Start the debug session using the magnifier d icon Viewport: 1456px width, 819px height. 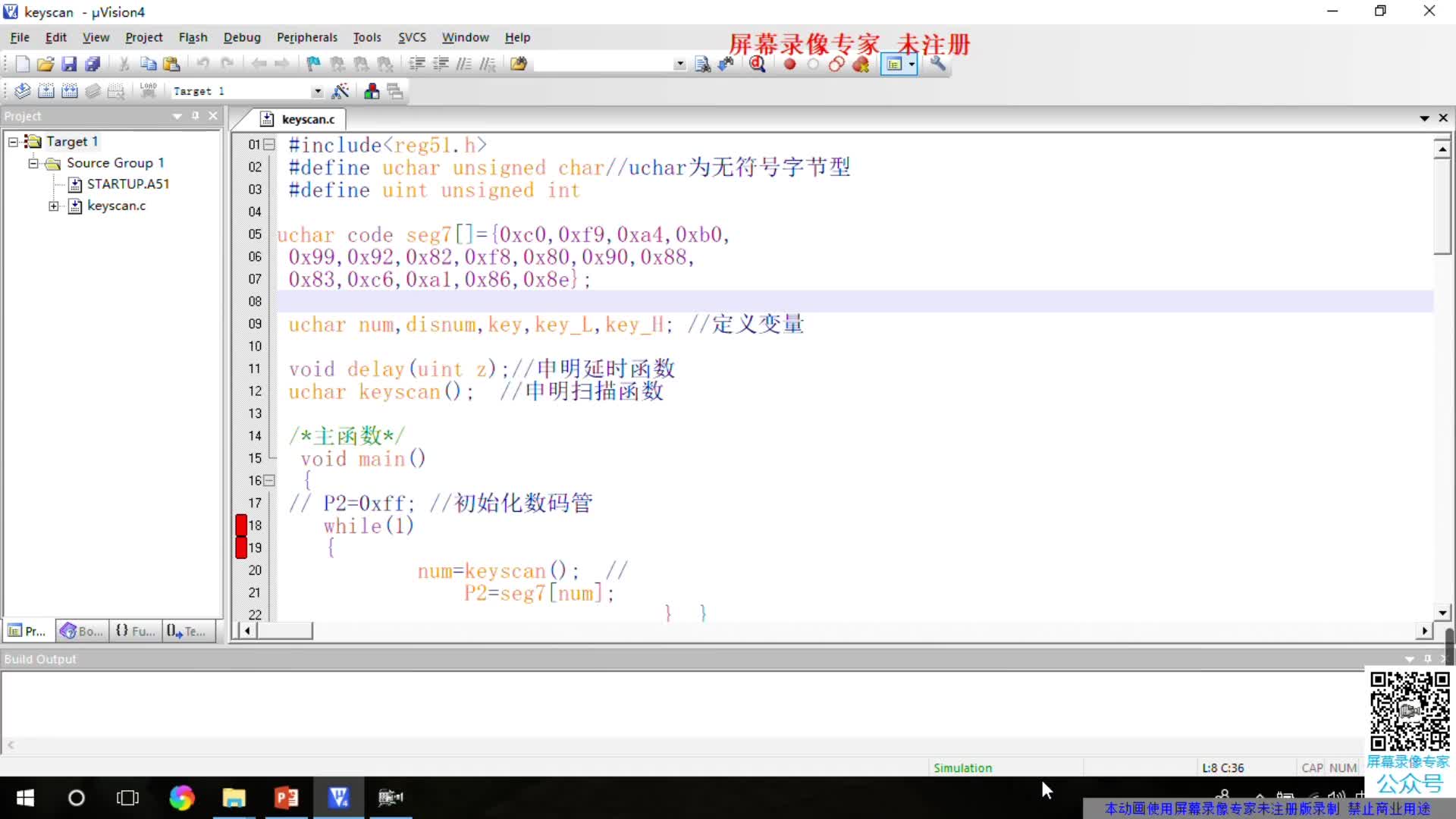[758, 64]
